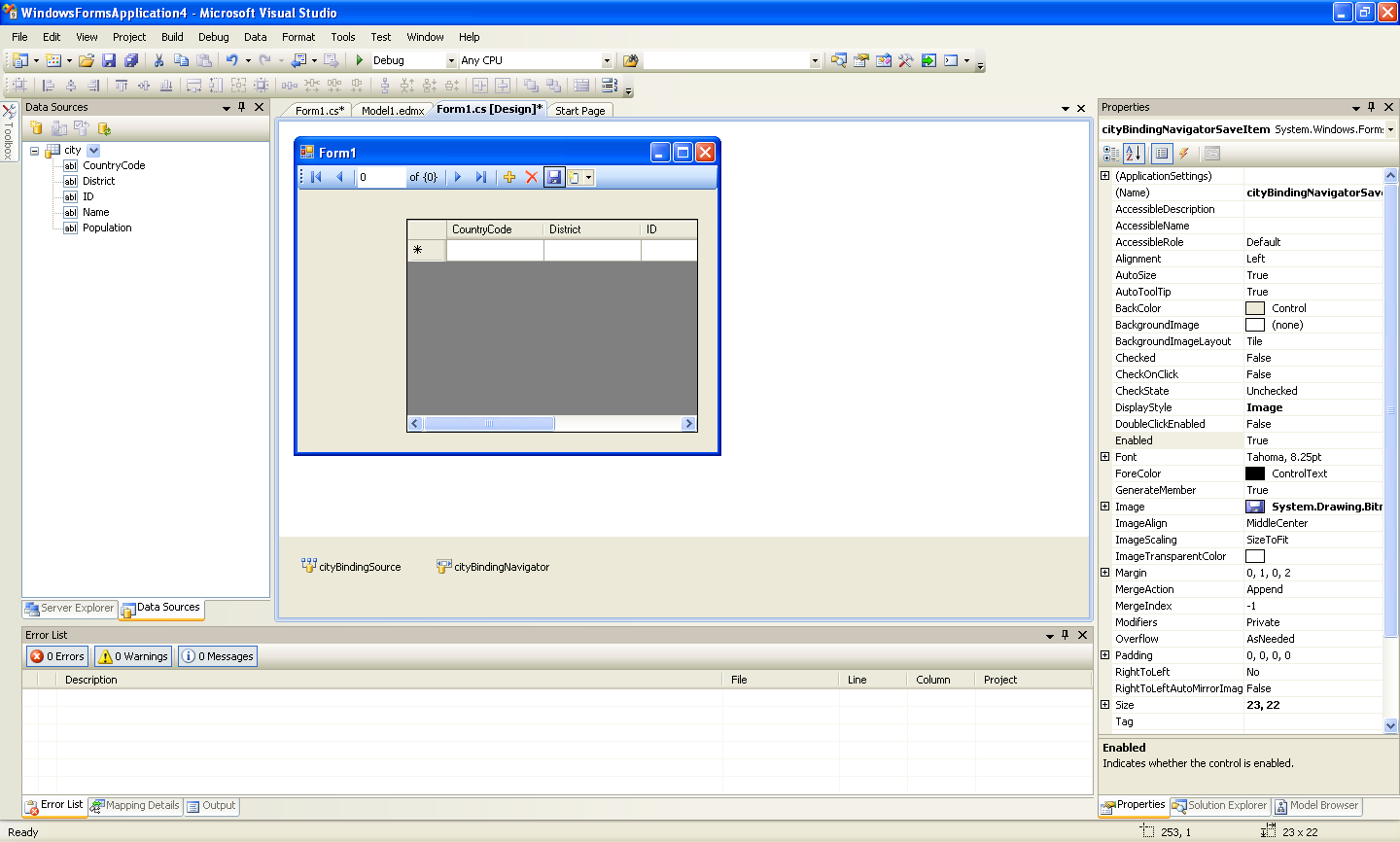Click the Events lightning bolt icon
Screen dimensions: 1400x842
[x=1184, y=154]
